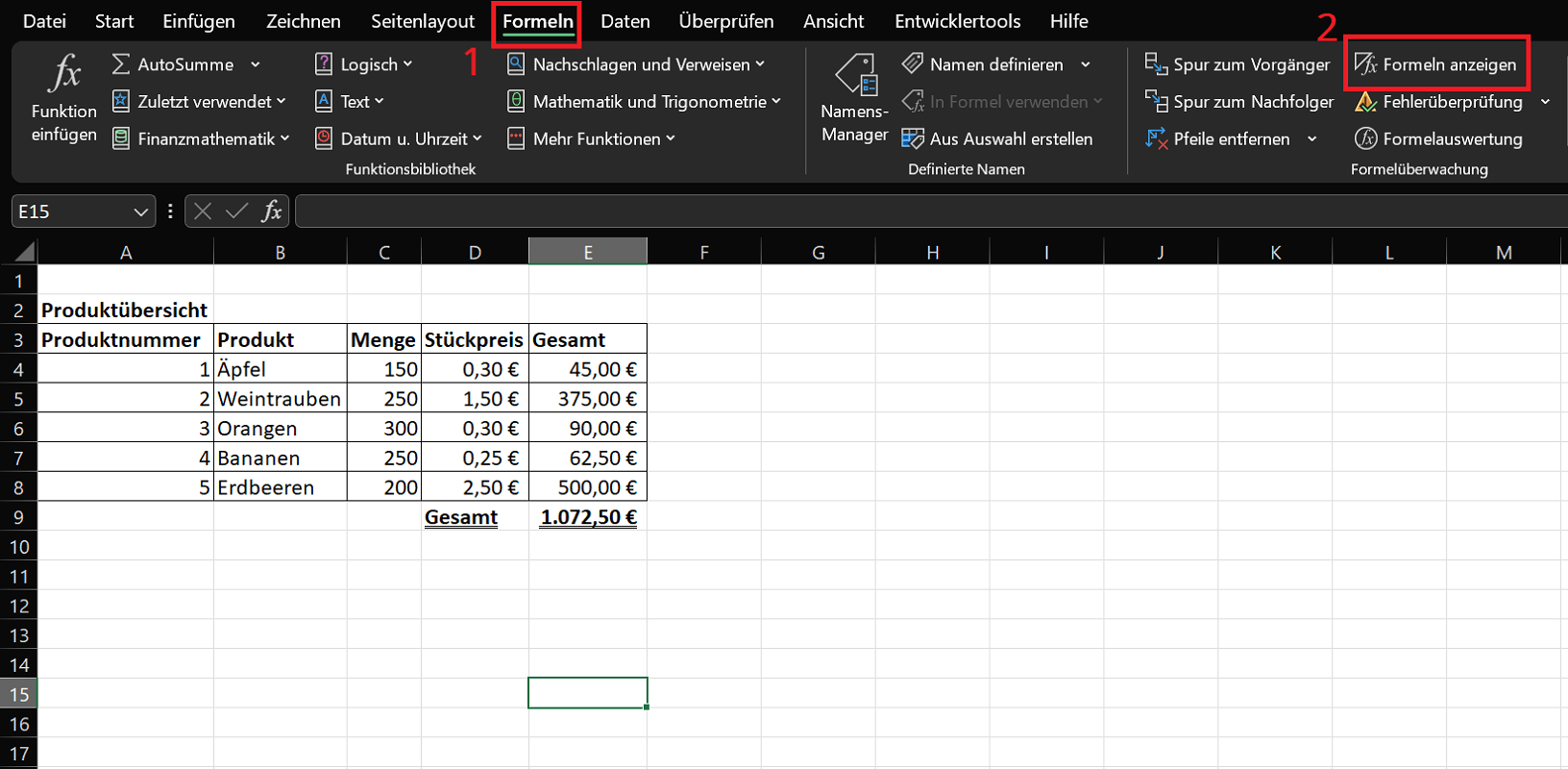Screen dimensions: 1568x769
Task: Open Mehr Funktionen menu
Action: coord(591,138)
